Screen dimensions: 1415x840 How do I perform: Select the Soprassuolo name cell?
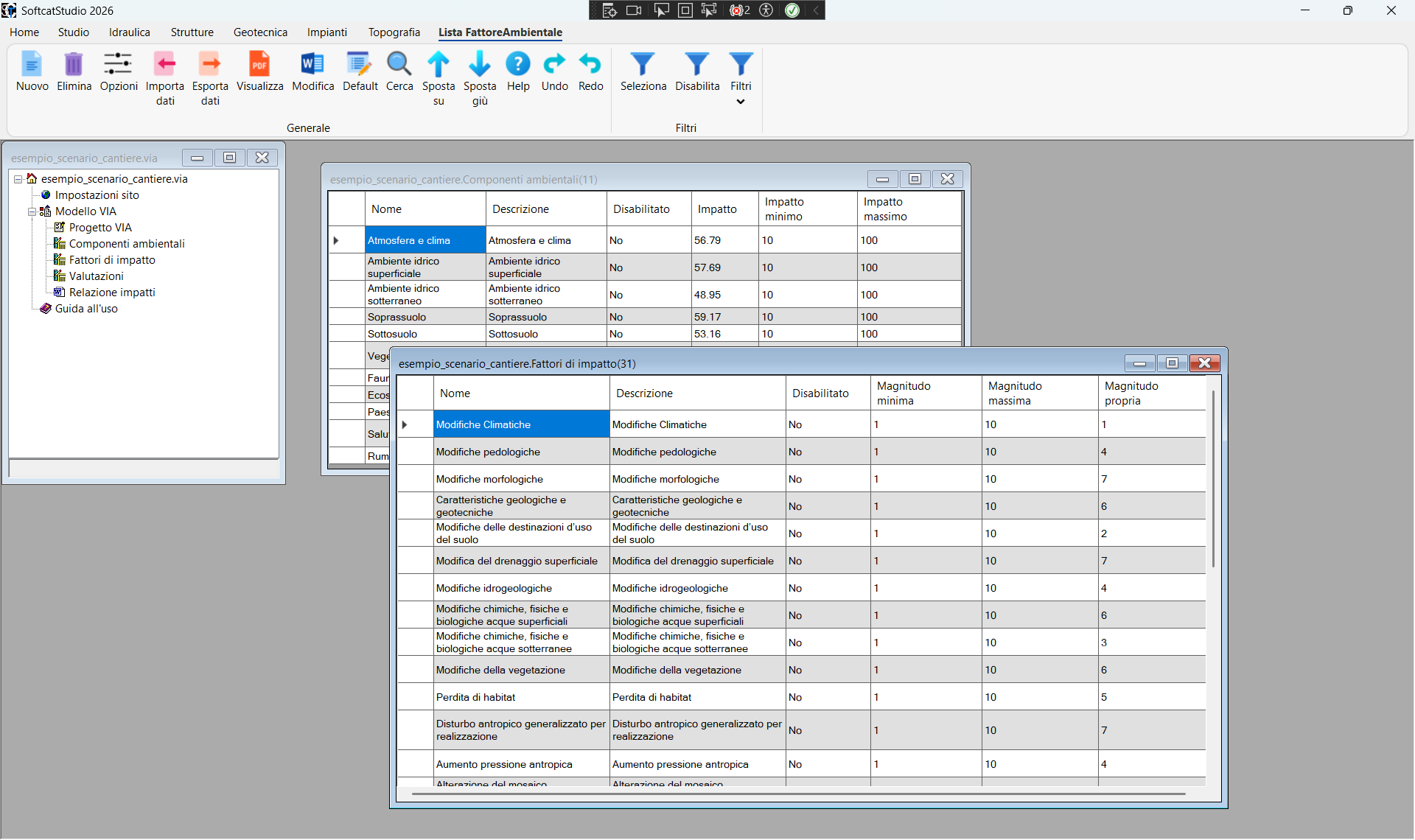425,317
